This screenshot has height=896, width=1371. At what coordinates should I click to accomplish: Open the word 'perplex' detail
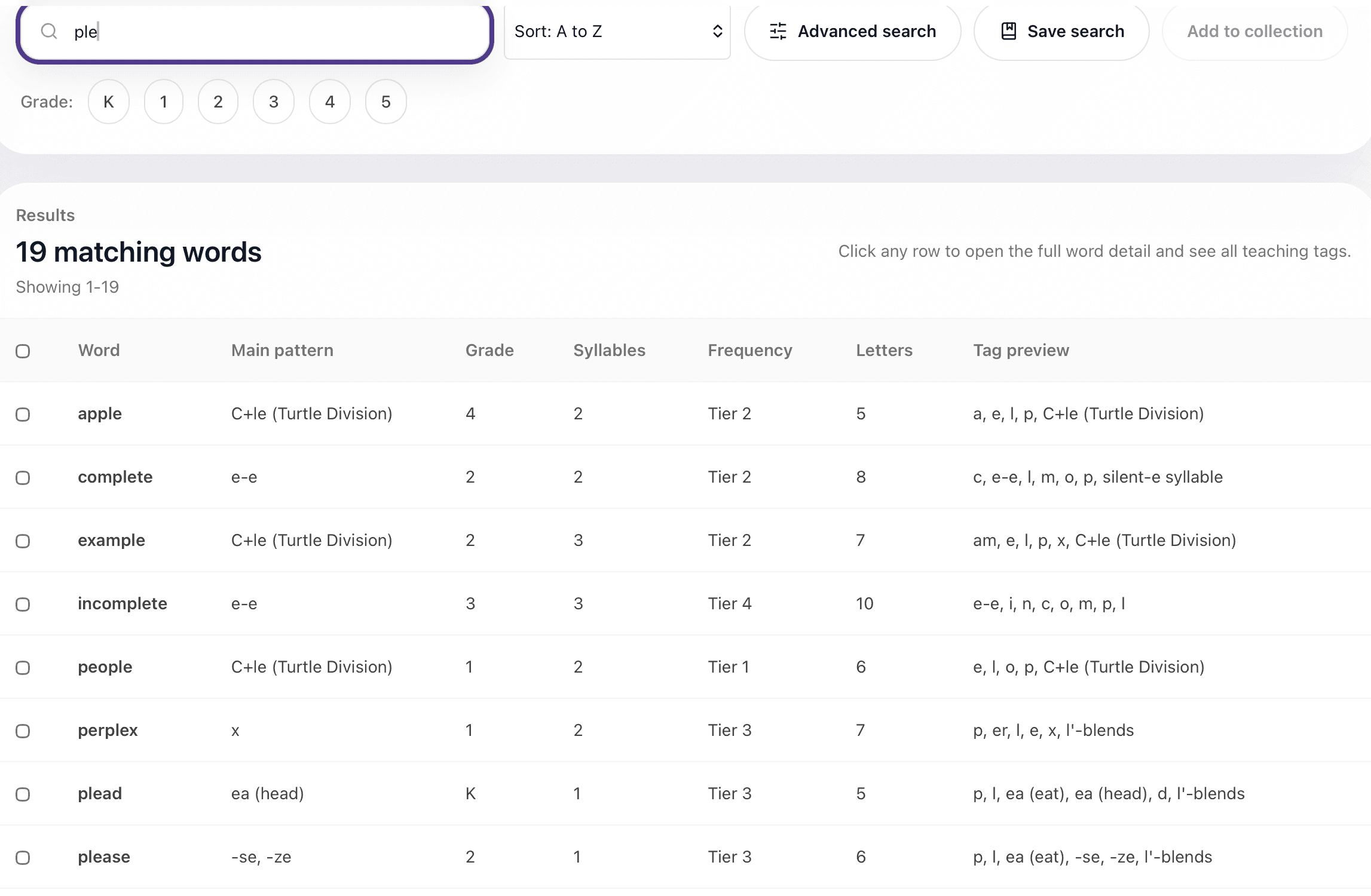click(108, 730)
